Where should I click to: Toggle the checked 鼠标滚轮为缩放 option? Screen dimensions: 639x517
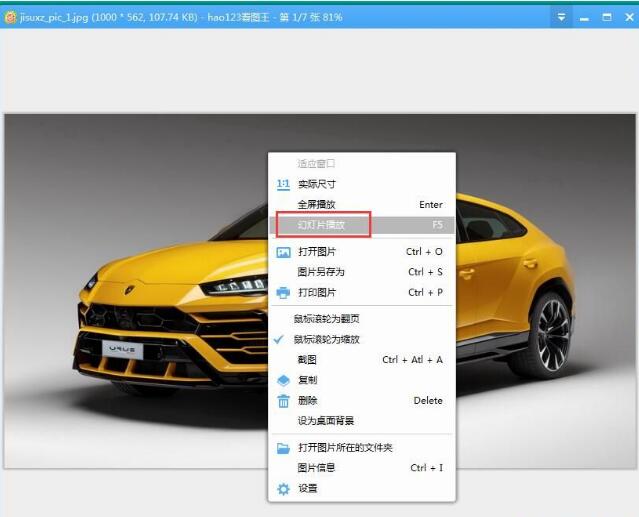point(362,339)
